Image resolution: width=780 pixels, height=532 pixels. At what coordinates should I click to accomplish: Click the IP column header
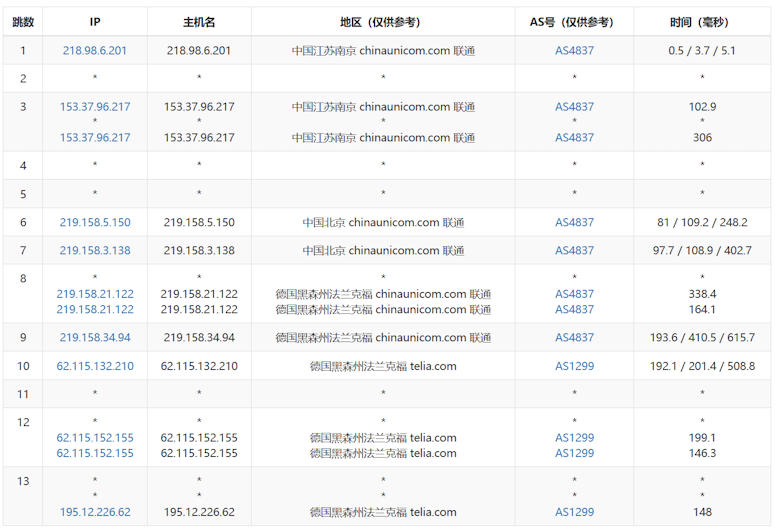pyautogui.click(x=95, y=21)
